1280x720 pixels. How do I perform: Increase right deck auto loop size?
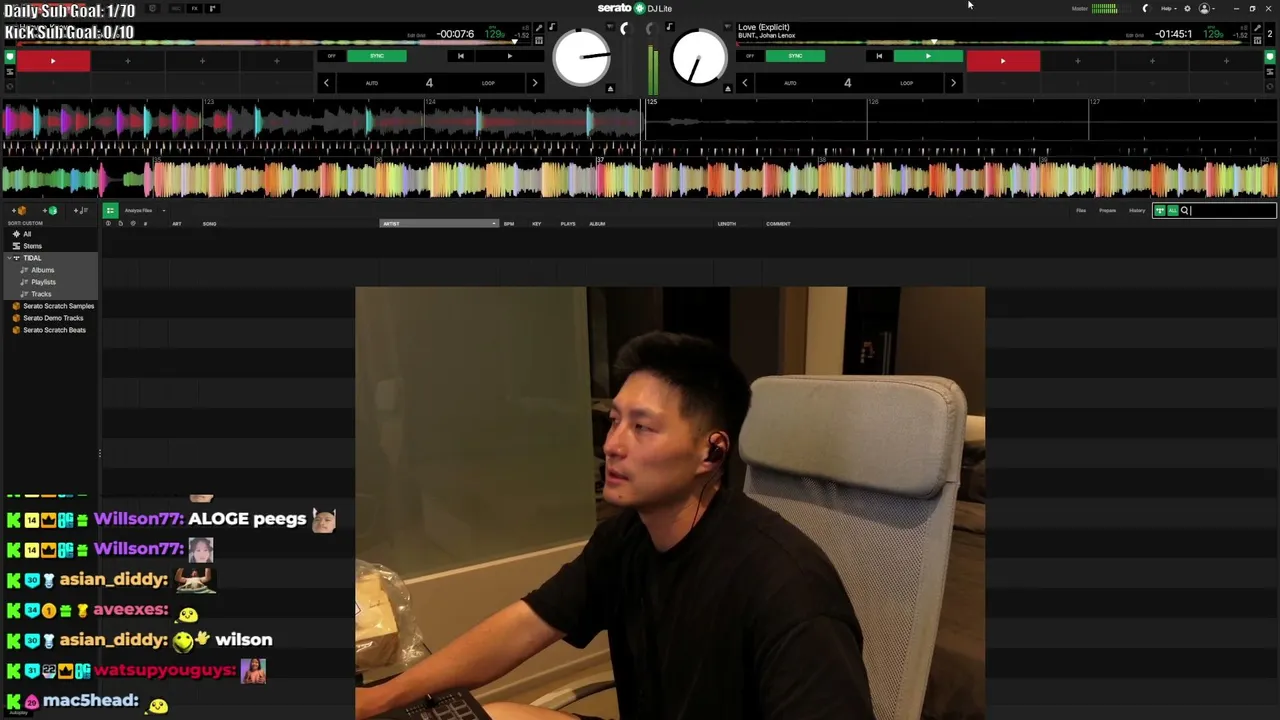point(953,83)
